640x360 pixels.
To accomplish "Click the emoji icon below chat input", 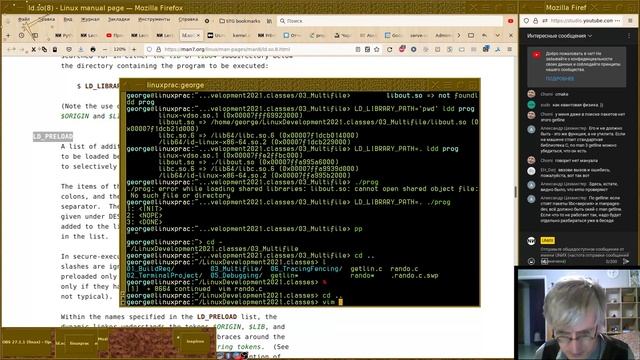I will click(x=531, y=261).
